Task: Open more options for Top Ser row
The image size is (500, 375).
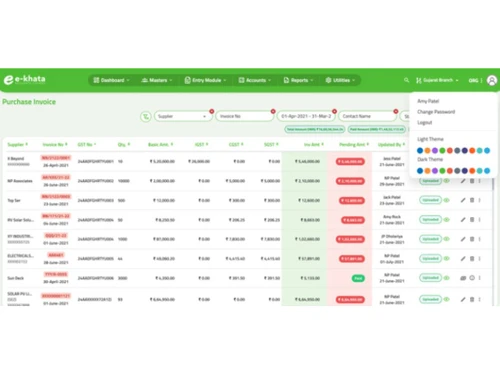Action: tap(480, 200)
